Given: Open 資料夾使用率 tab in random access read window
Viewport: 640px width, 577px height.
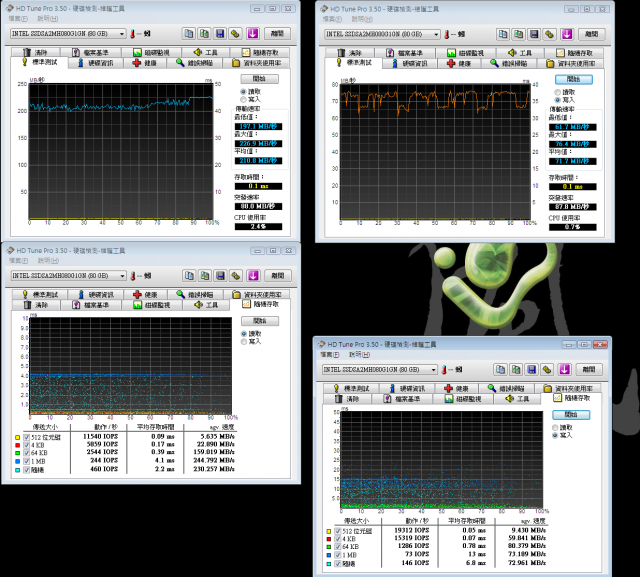Looking at the screenshot, I should 257,295.
